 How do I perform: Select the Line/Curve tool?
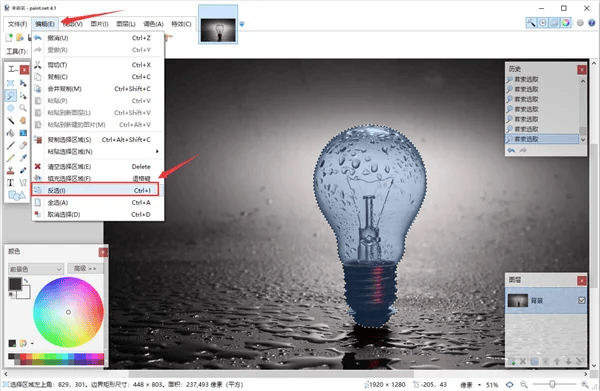coord(23,183)
